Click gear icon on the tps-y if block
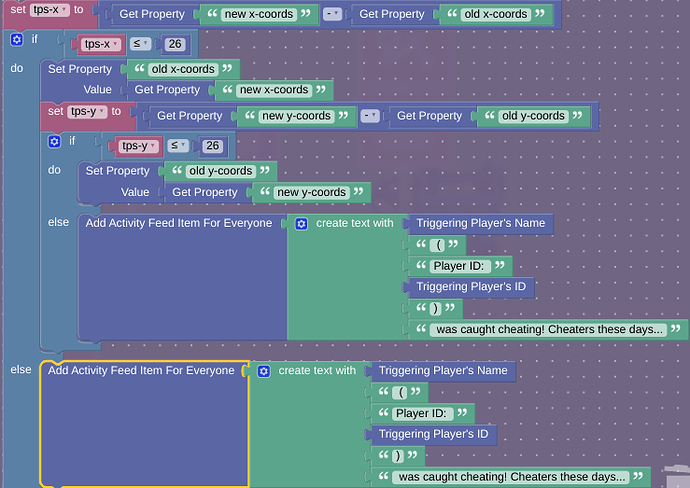 pyautogui.click(x=55, y=141)
